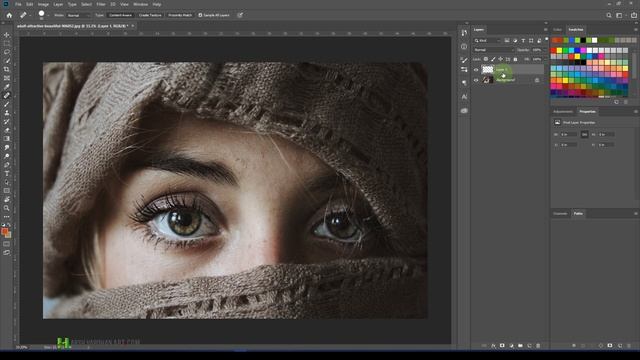This screenshot has height=360, width=640.
Task: Open the Swatches panel menu
Action: pos(636,29)
